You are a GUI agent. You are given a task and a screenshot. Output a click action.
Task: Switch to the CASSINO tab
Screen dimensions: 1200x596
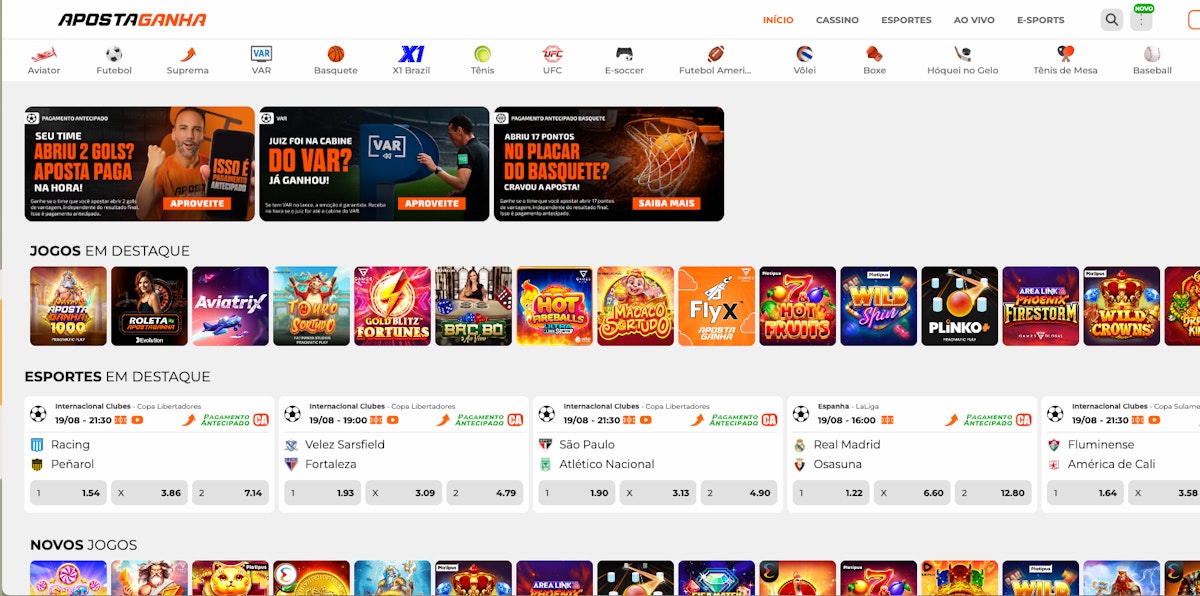point(837,20)
